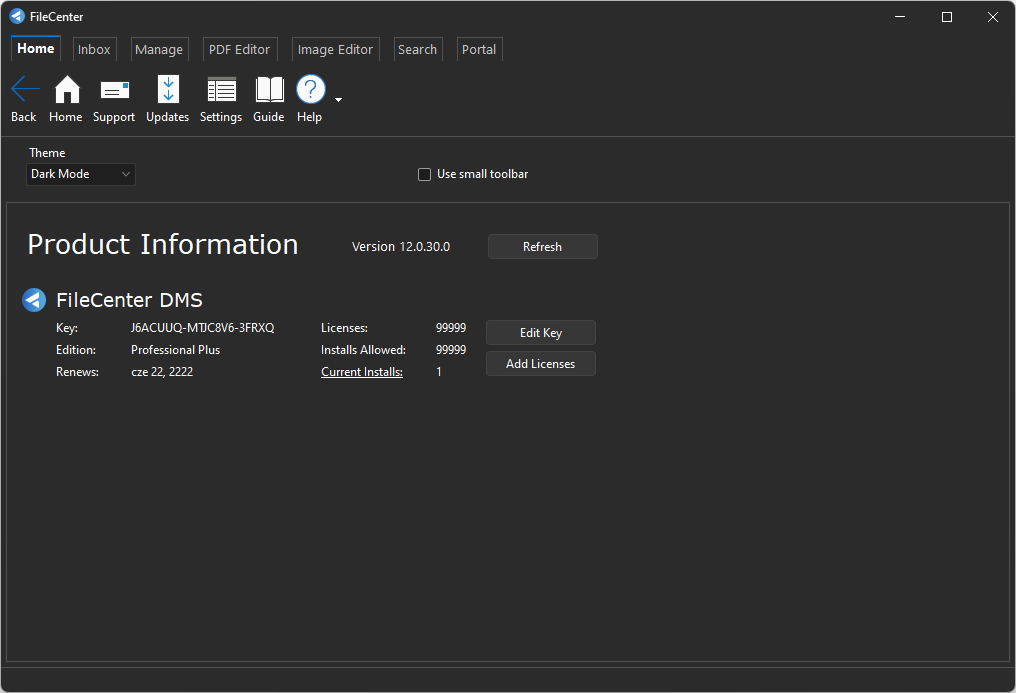
Task: Click the Version 12.0.30.0 text
Action: pyautogui.click(x=400, y=247)
